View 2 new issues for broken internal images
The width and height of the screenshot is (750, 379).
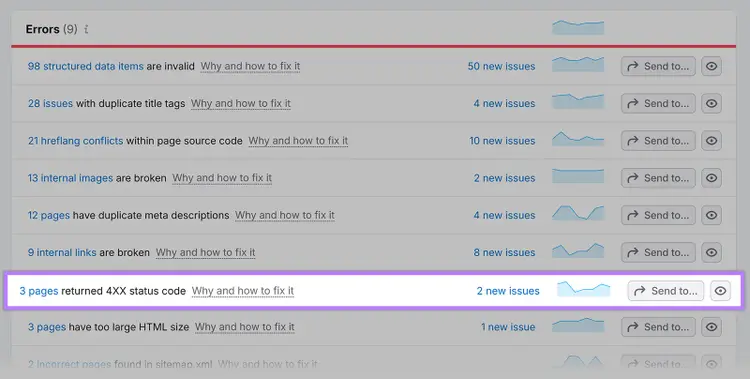(x=504, y=178)
